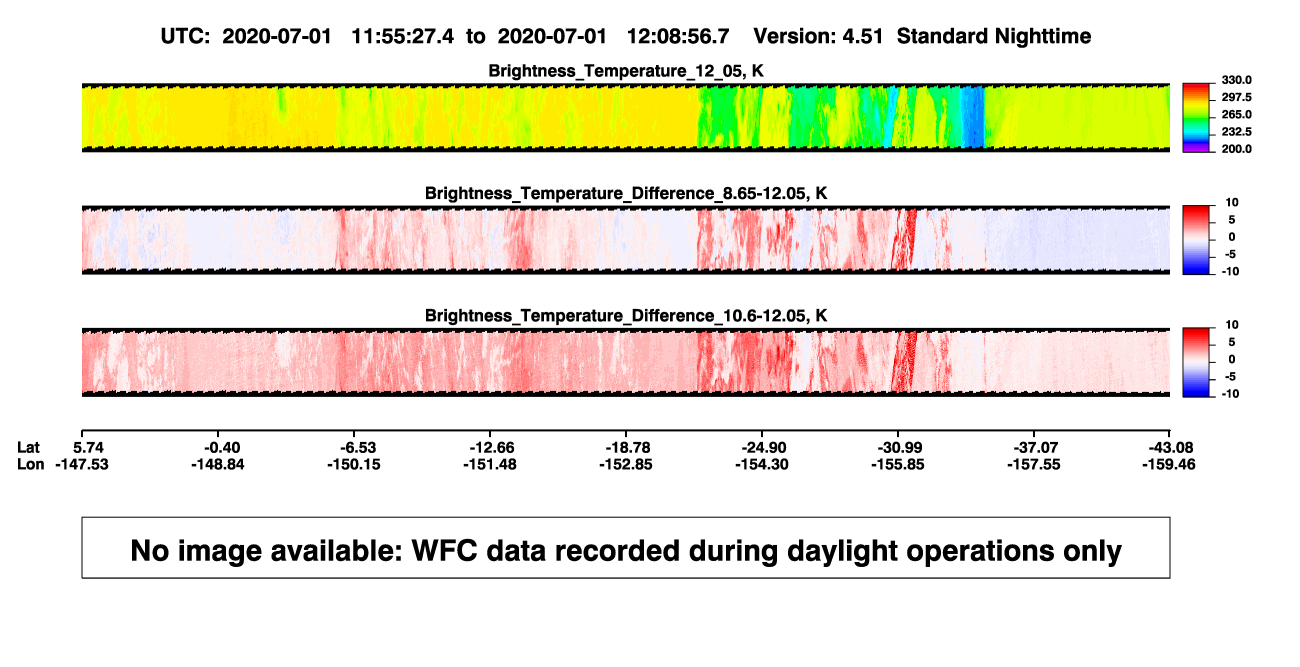Image resolution: width=1300 pixels, height=667 pixels.
Task: Click the '-10' value on 8.65-12.05 color scale
Action: pos(1230,271)
